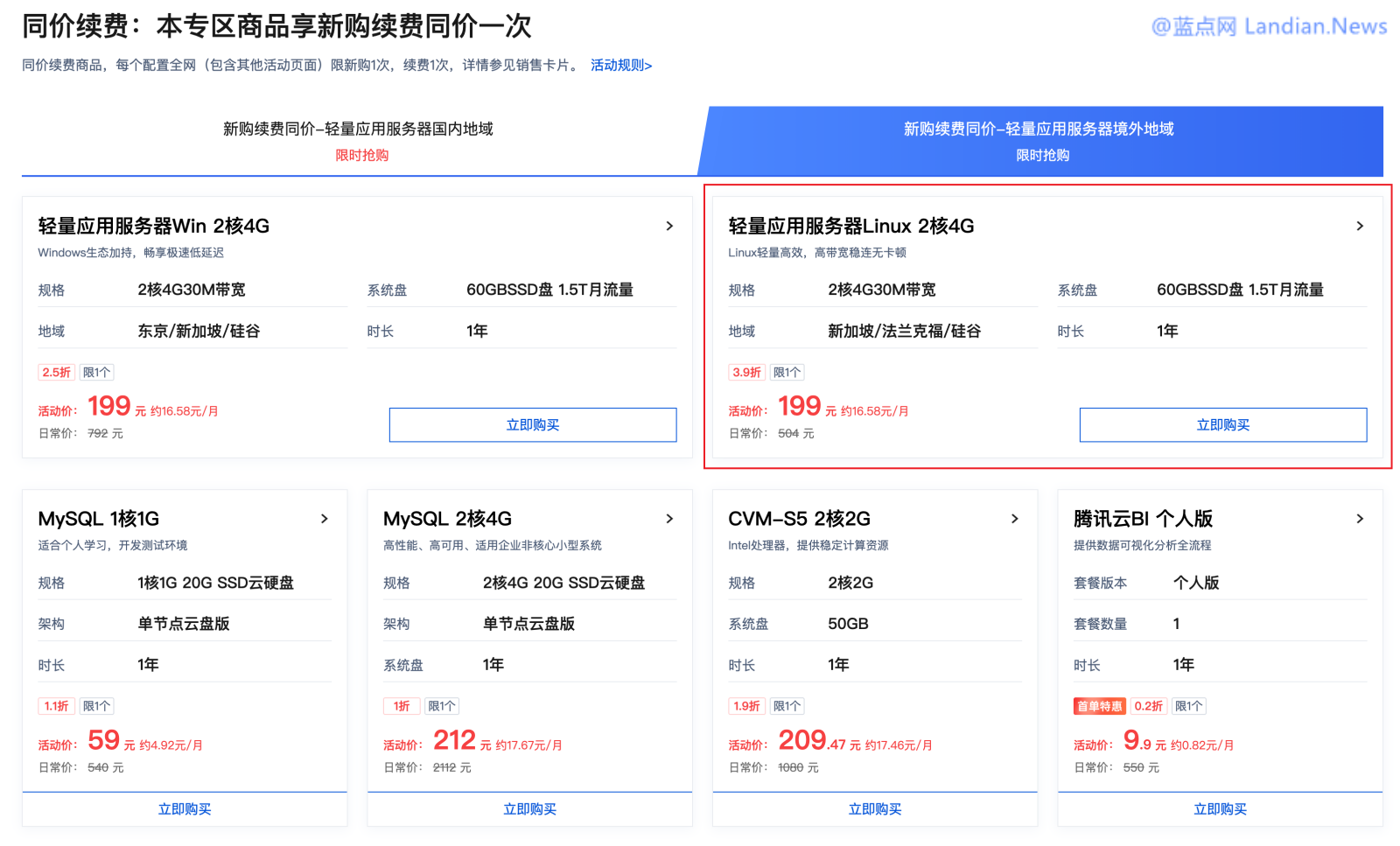Expand the Linux 2核4G card chevron

point(1359,226)
